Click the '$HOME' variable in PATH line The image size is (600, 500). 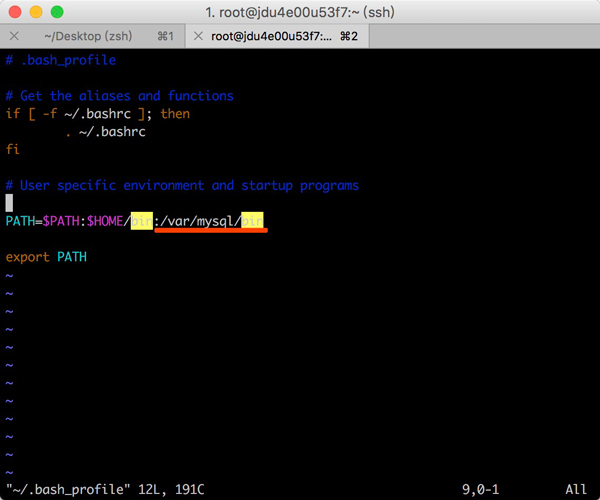[x=105, y=221]
